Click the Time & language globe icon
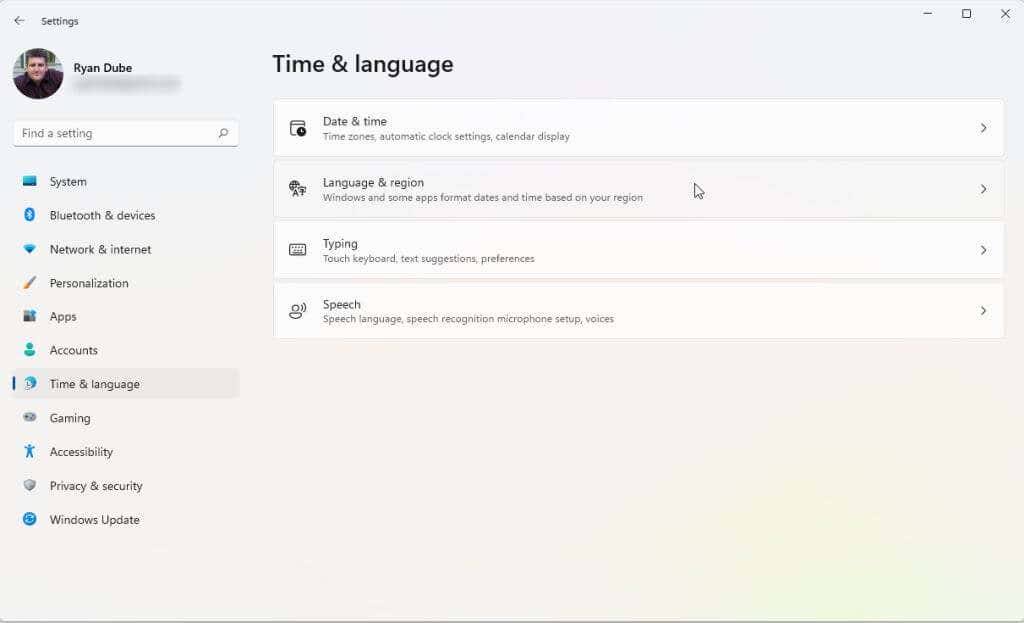 (29, 384)
